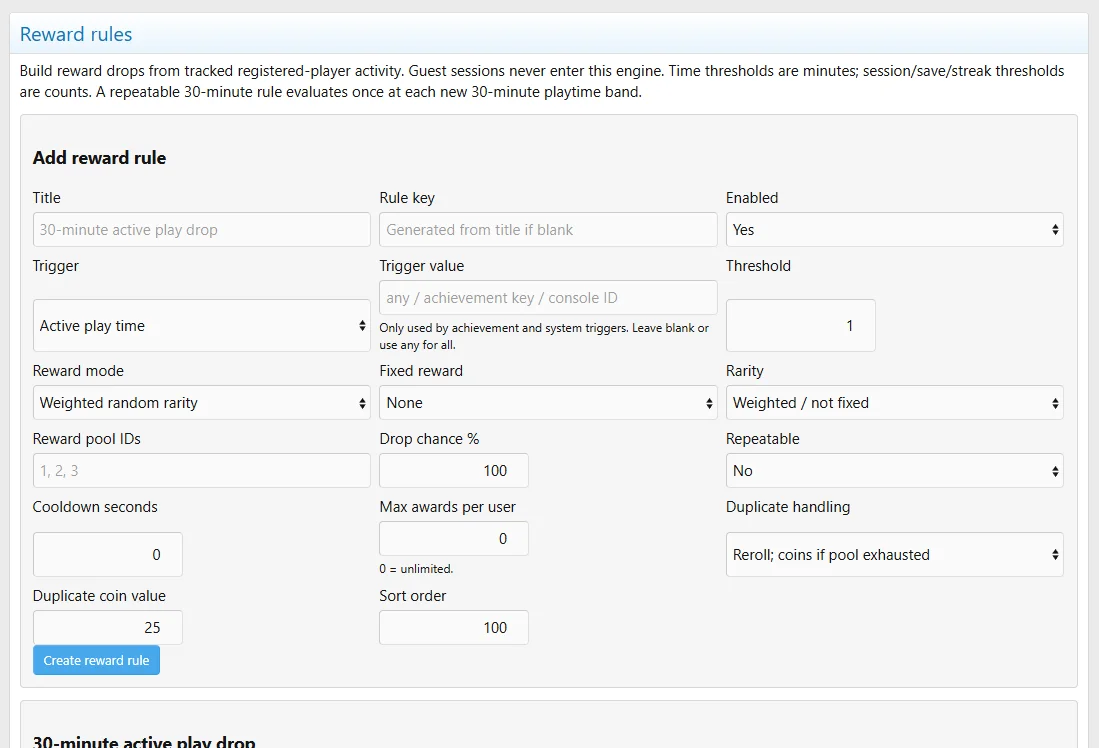The width and height of the screenshot is (1099, 748).
Task: Select the Threshold number field
Action: pyautogui.click(x=800, y=325)
